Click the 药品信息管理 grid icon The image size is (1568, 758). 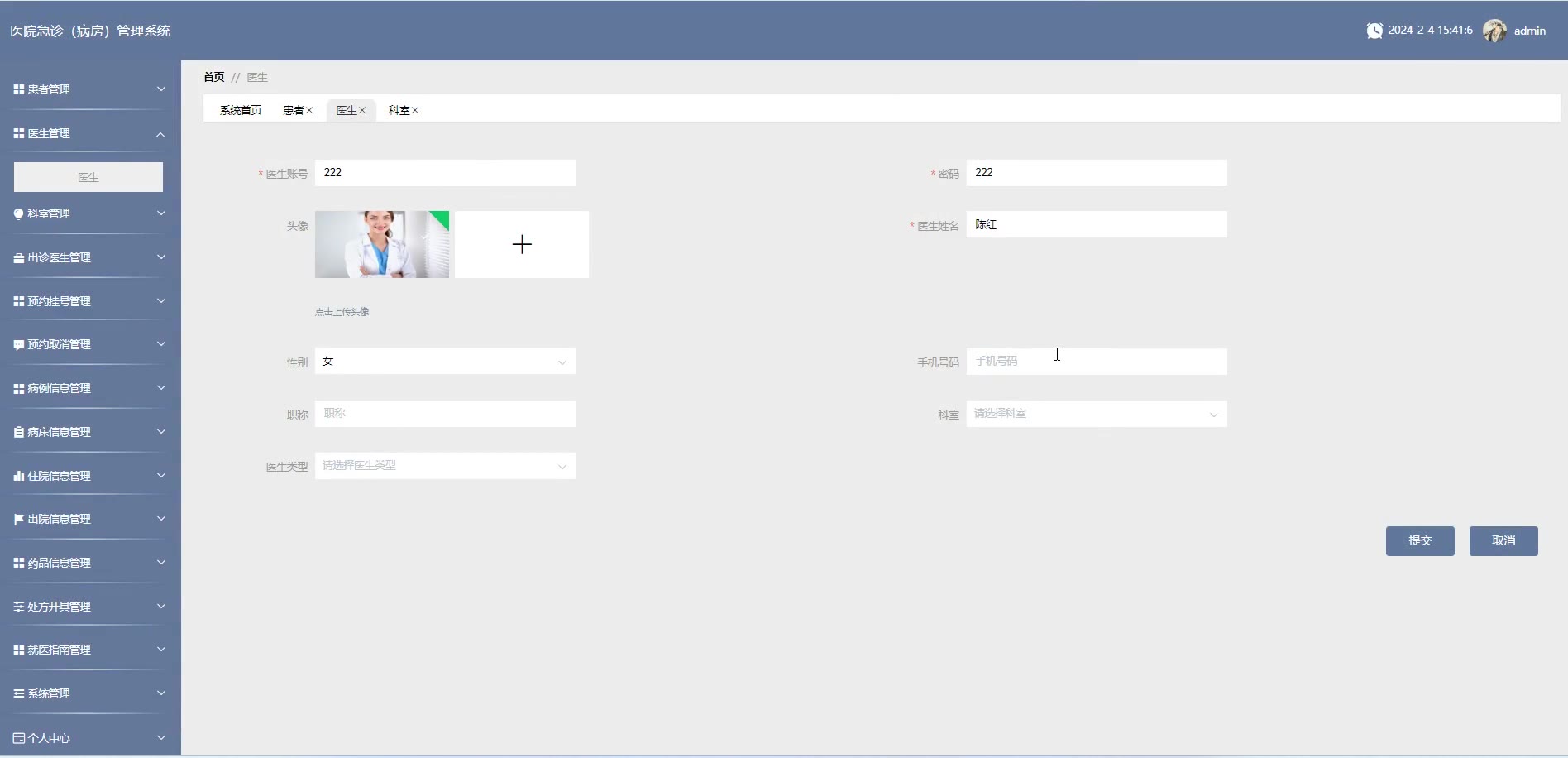click(x=18, y=563)
